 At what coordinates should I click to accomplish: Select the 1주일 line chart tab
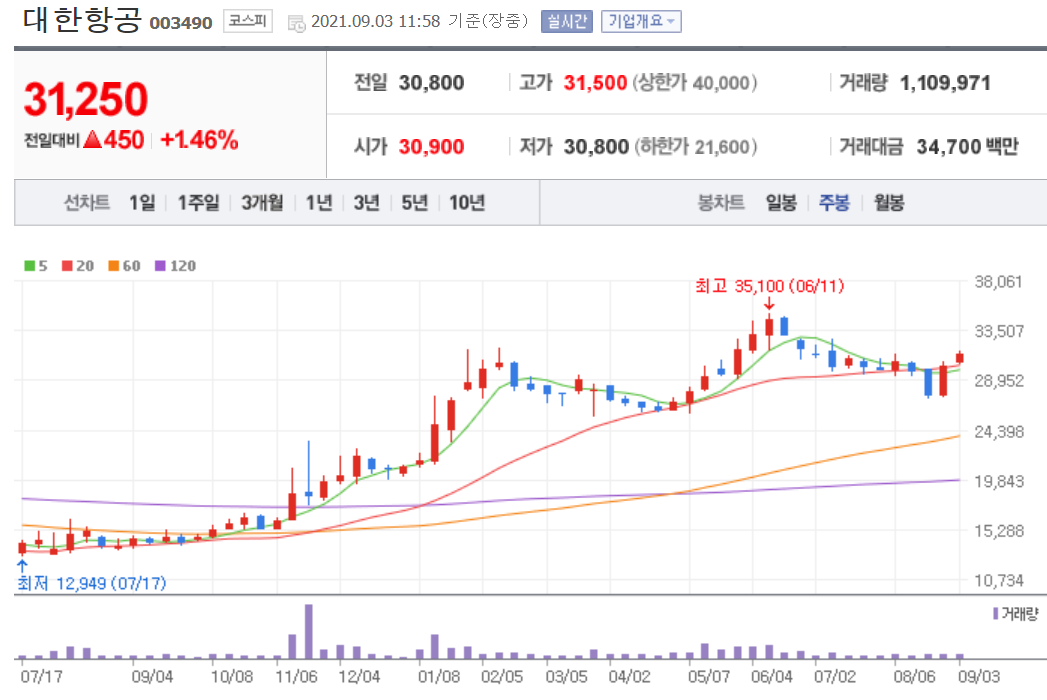point(198,202)
